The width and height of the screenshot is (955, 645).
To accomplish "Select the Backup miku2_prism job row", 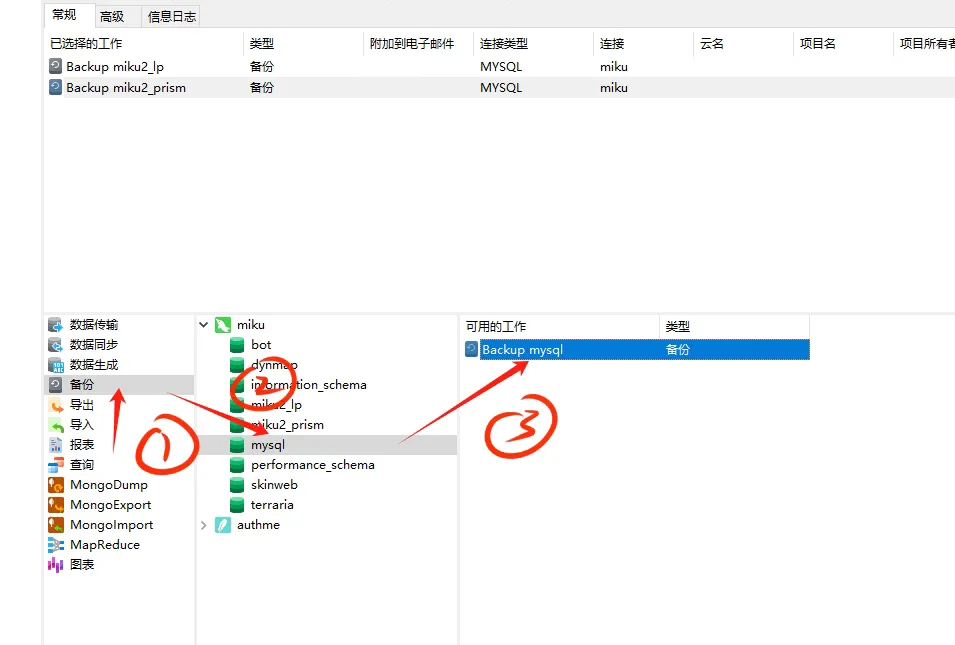I will [125, 88].
